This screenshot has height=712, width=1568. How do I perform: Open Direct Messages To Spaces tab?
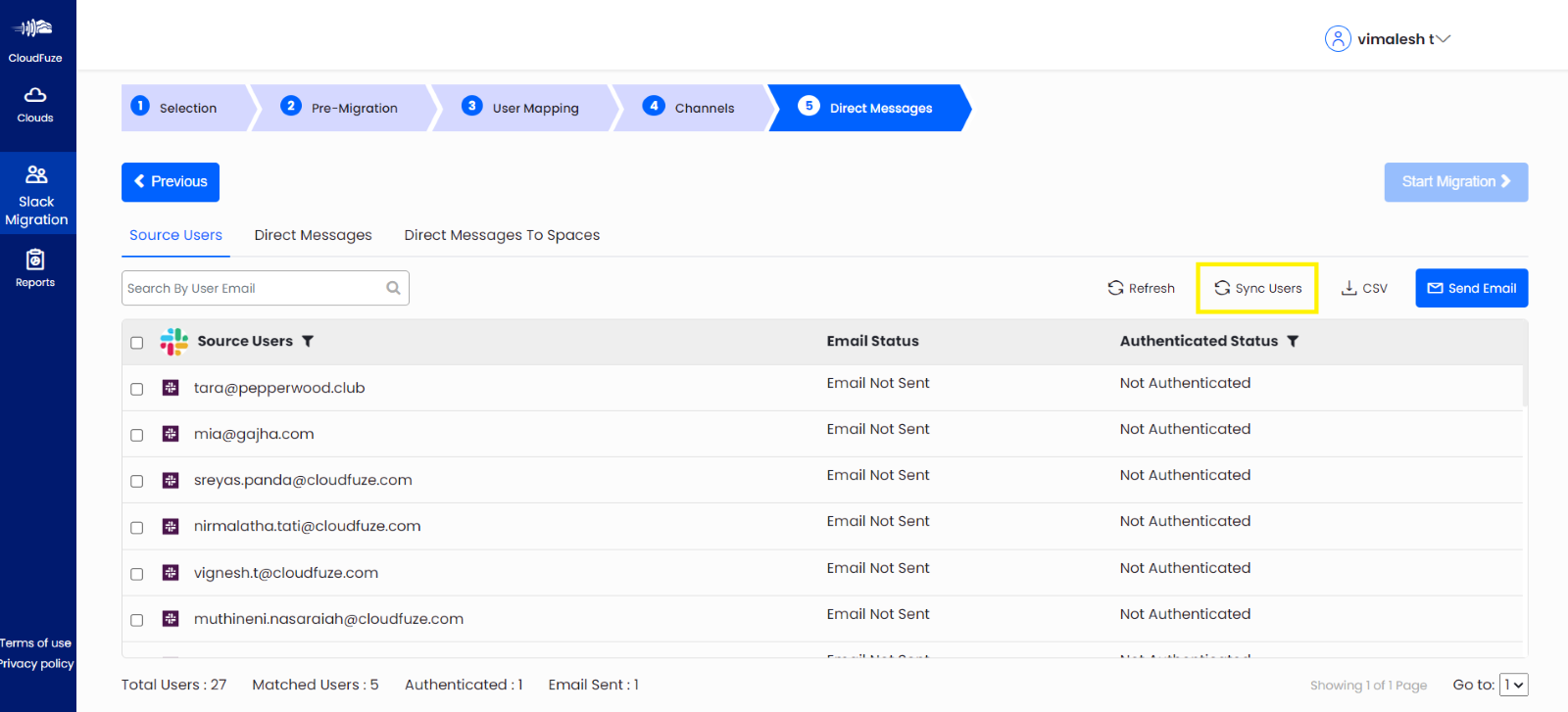point(502,235)
